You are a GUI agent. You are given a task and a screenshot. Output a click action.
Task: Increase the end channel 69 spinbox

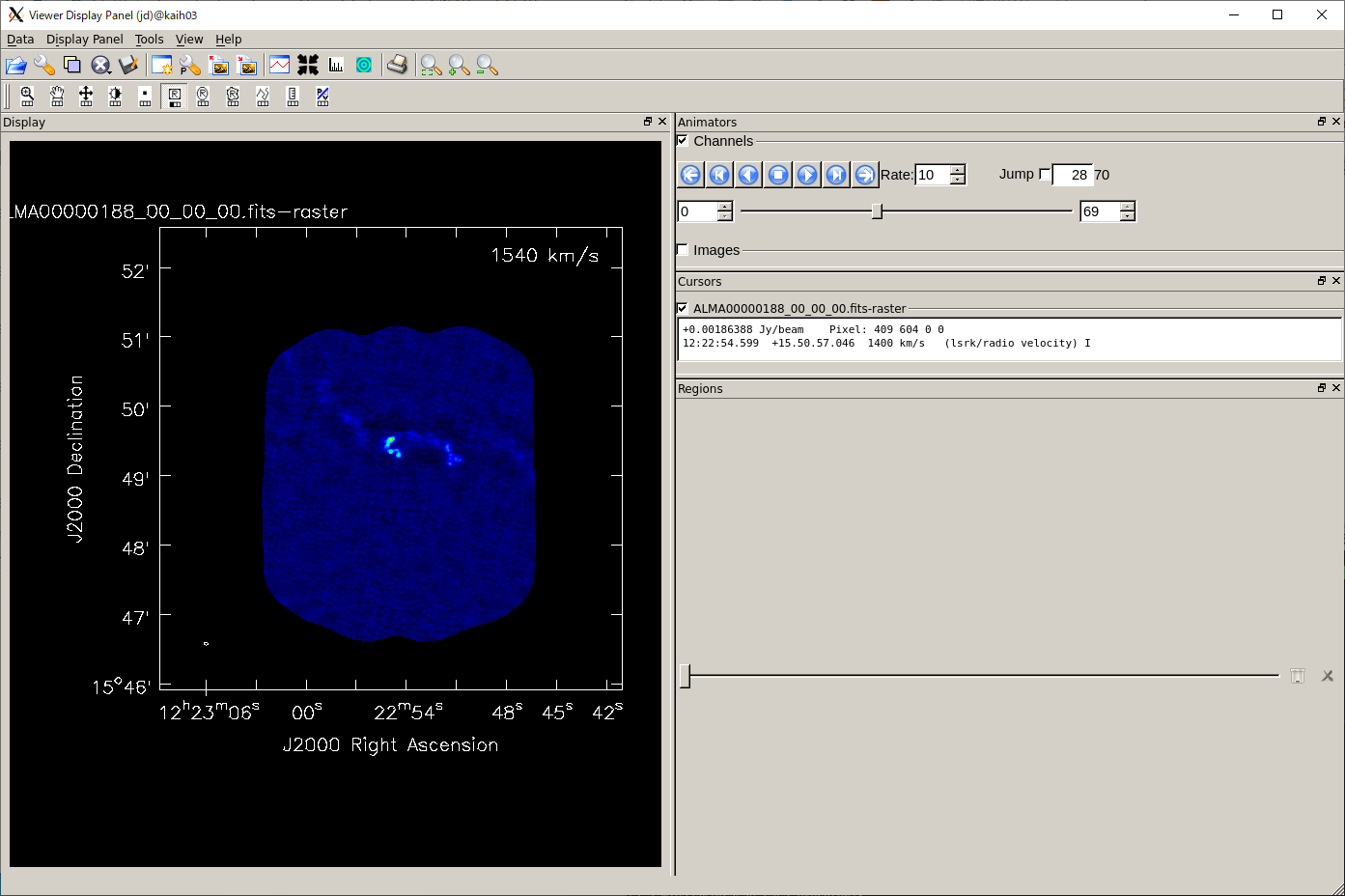1128,207
